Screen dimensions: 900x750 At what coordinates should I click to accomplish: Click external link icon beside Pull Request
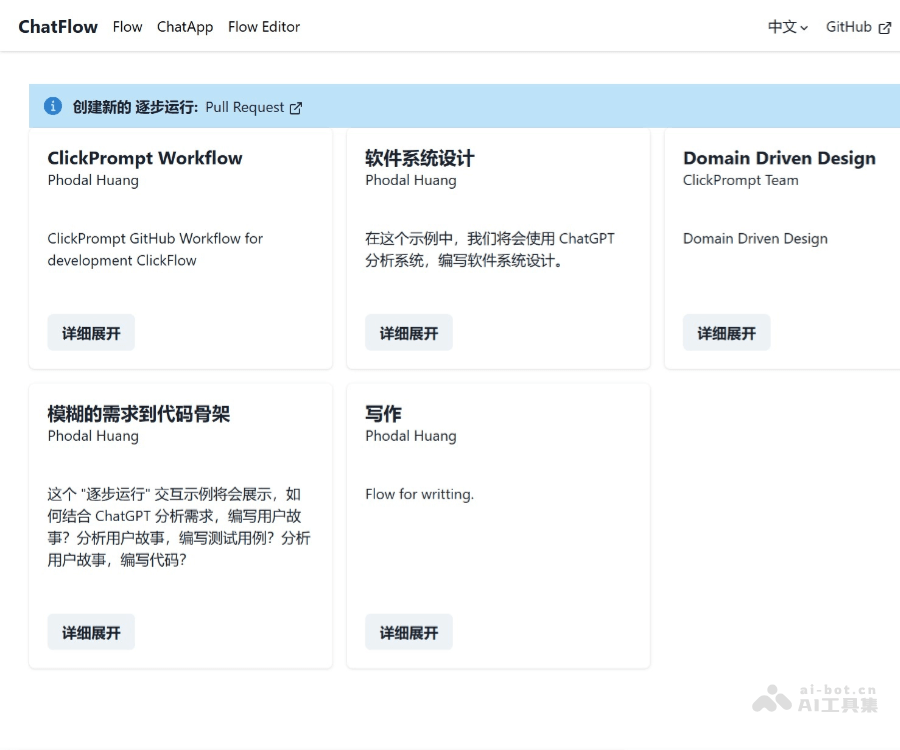pos(296,108)
